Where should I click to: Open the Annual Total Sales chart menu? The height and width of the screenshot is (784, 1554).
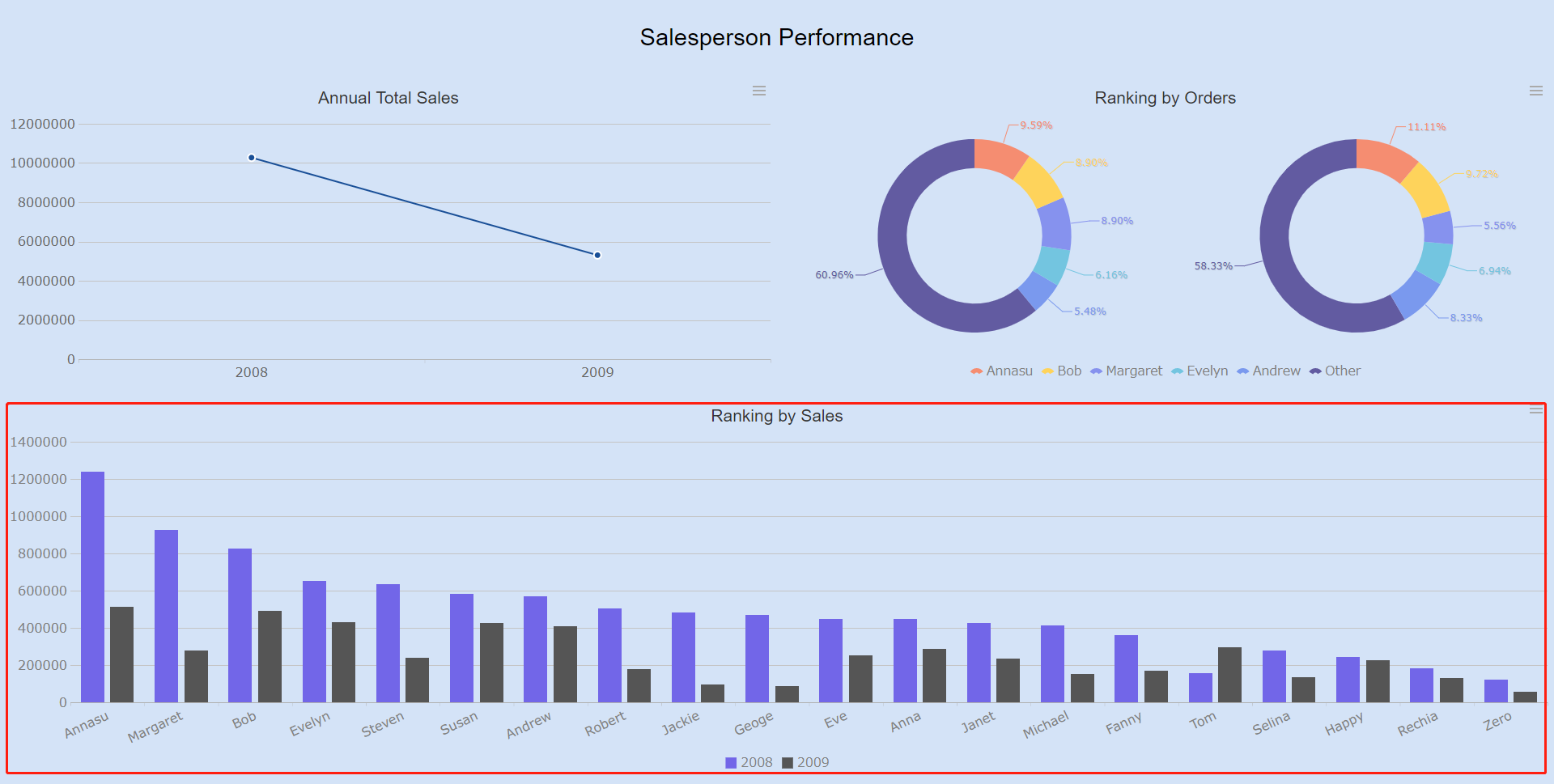click(758, 91)
